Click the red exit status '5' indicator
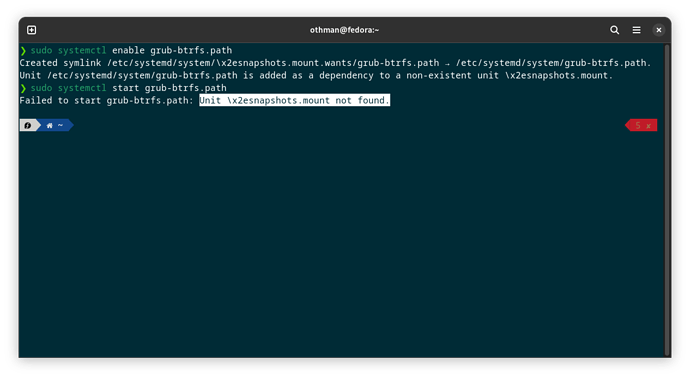The height and width of the screenshot is (378, 690). 642,125
